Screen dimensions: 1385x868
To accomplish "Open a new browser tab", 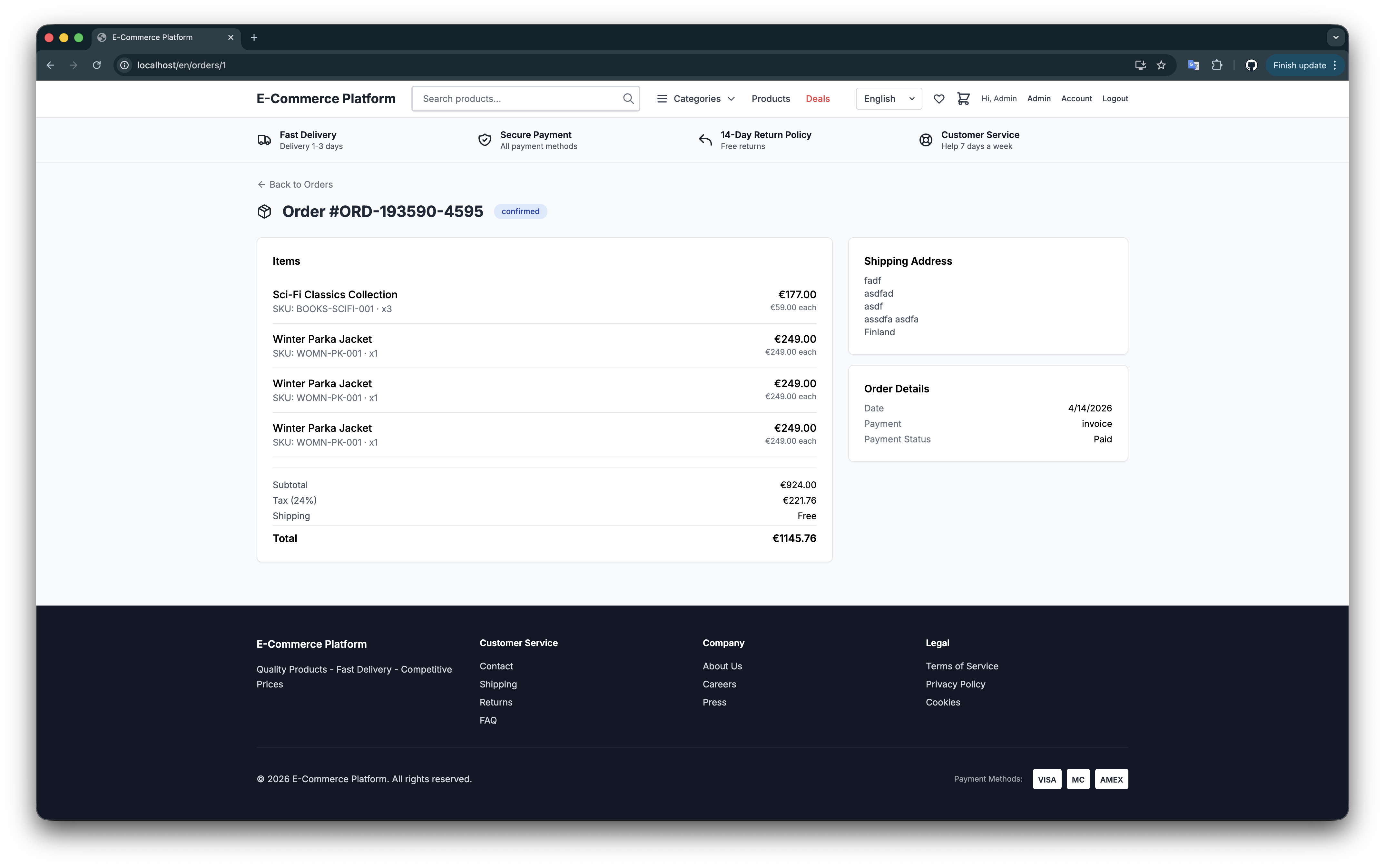I will click(254, 37).
